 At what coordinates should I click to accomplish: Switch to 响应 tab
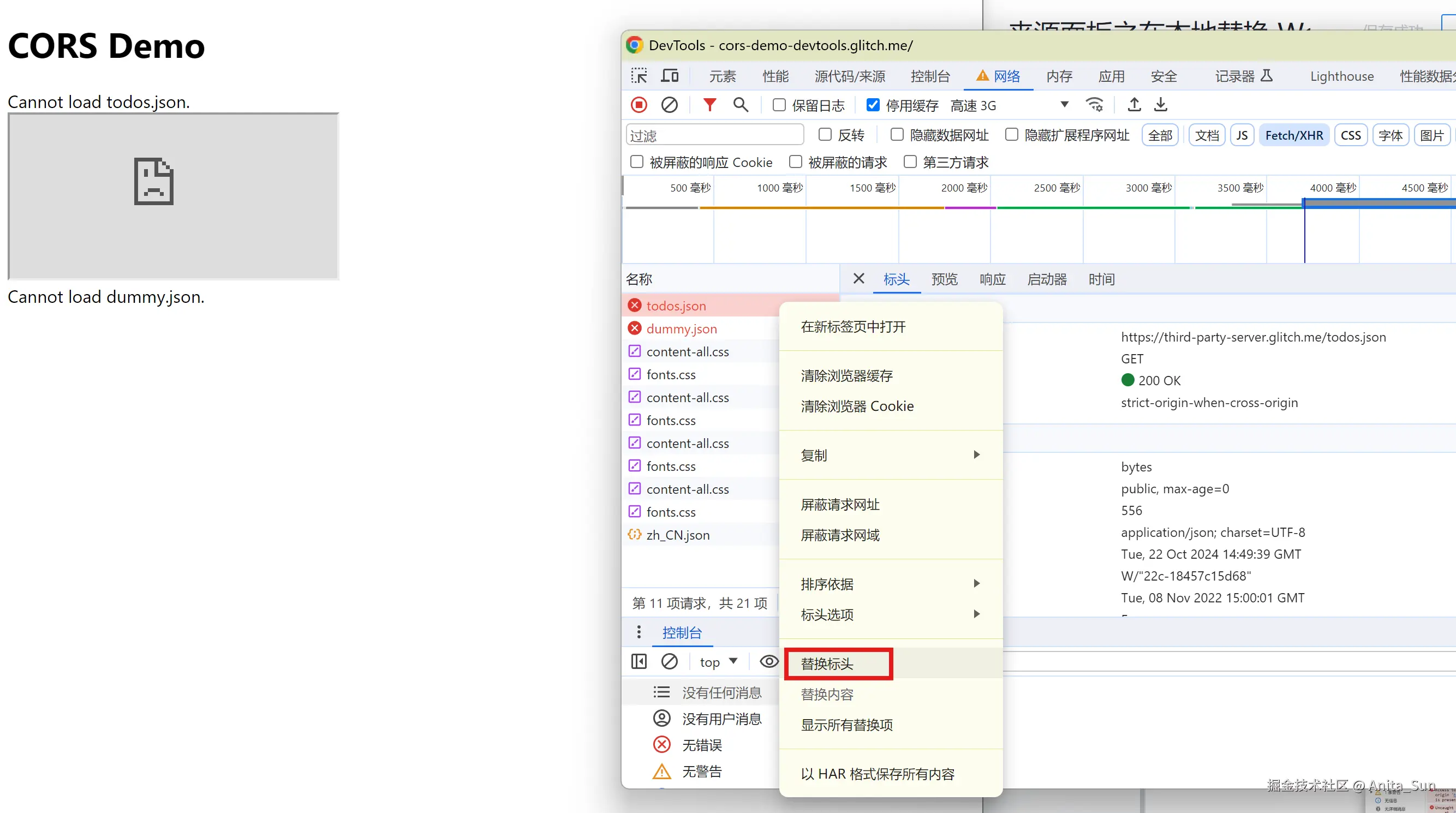tap(992, 279)
